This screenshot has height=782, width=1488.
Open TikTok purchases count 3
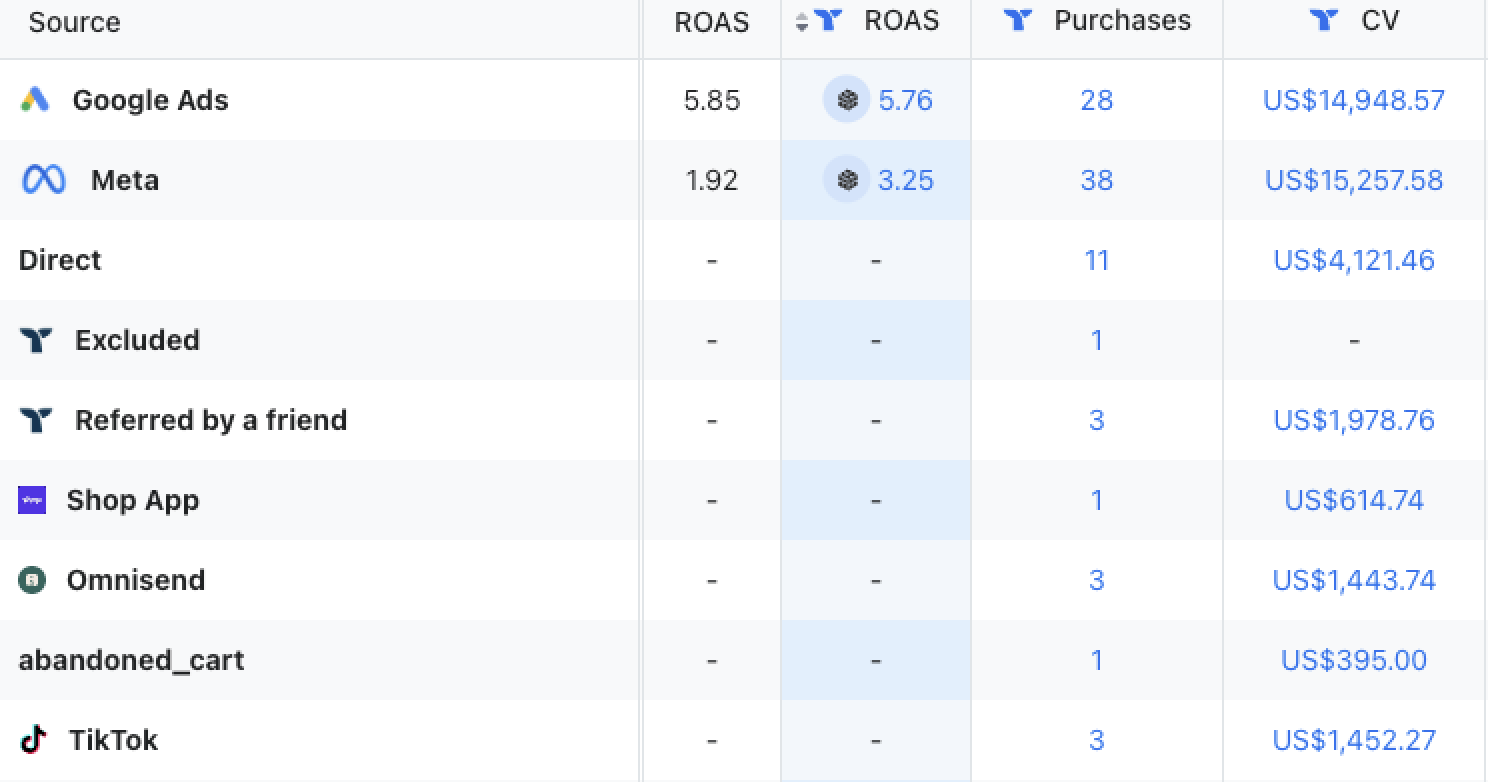click(x=1097, y=740)
